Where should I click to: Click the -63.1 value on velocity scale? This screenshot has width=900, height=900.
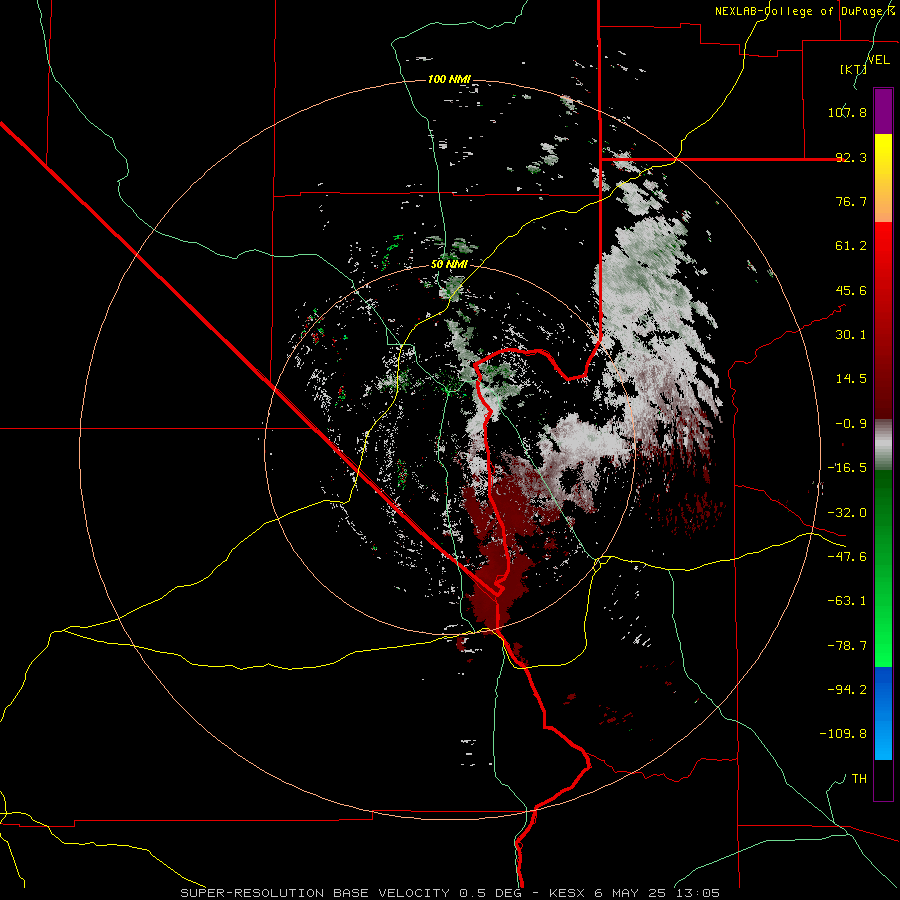pos(847,601)
